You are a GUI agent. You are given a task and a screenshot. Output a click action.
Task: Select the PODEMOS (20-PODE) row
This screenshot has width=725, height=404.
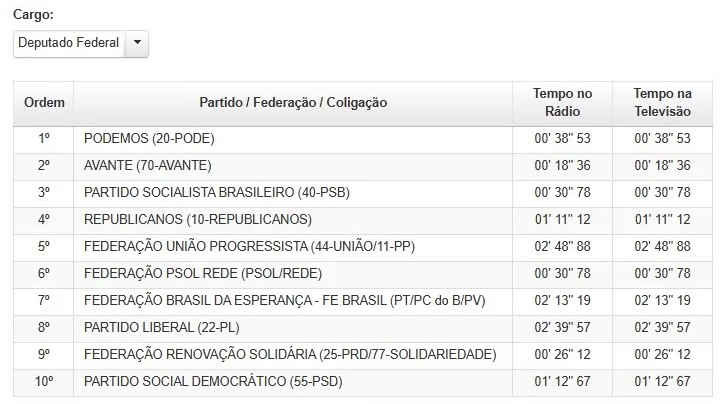click(363, 140)
